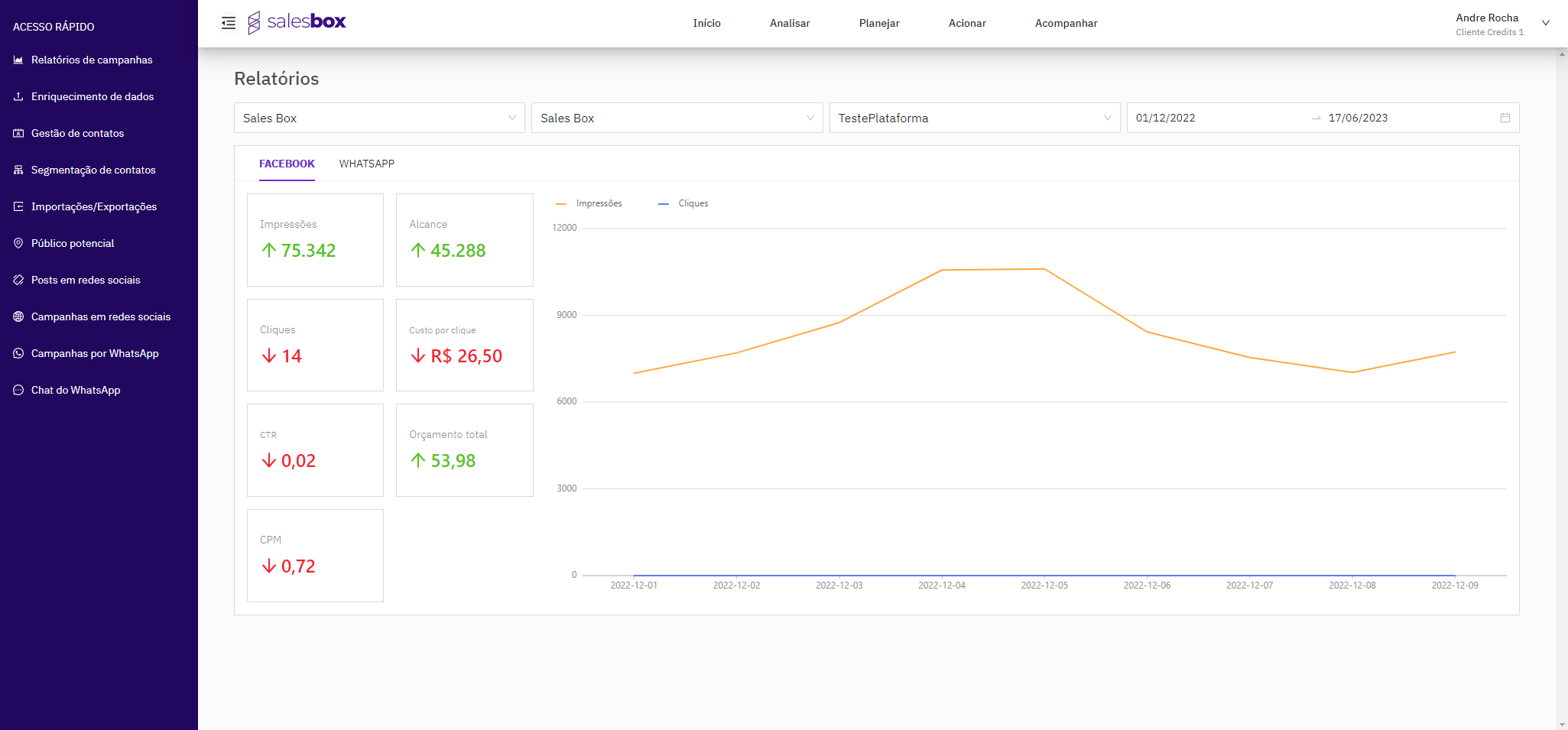The width and height of the screenshot is (1568, 730).
Task: Switch to the WHATSAPP tab
Action: point(367,164)
